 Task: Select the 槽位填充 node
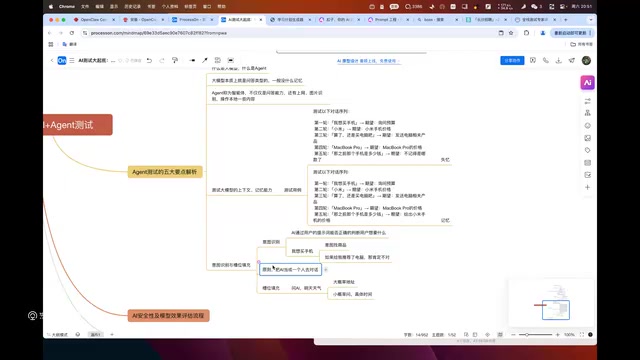(x=271, y=288)
